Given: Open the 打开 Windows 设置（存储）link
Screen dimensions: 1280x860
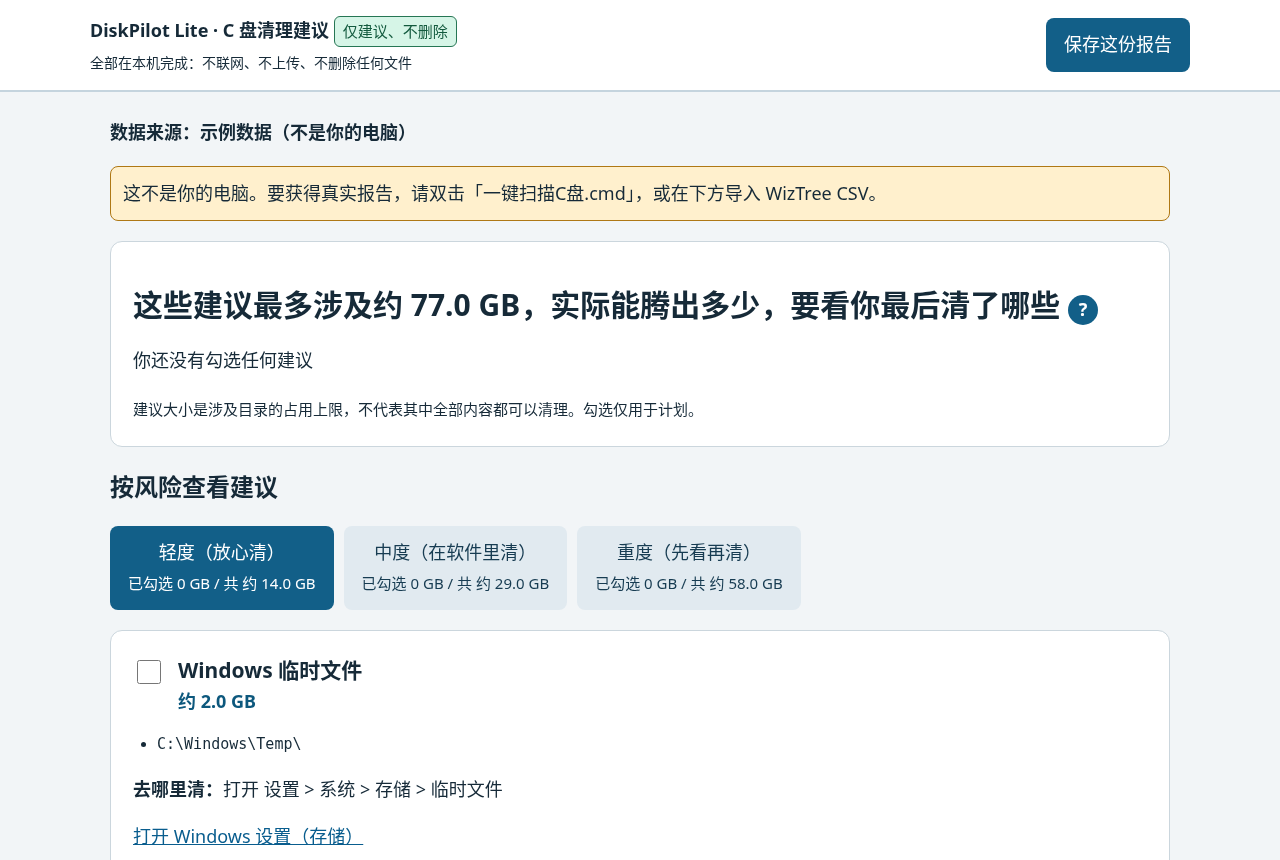Looking at the screenshot, I should click(248, 836).
